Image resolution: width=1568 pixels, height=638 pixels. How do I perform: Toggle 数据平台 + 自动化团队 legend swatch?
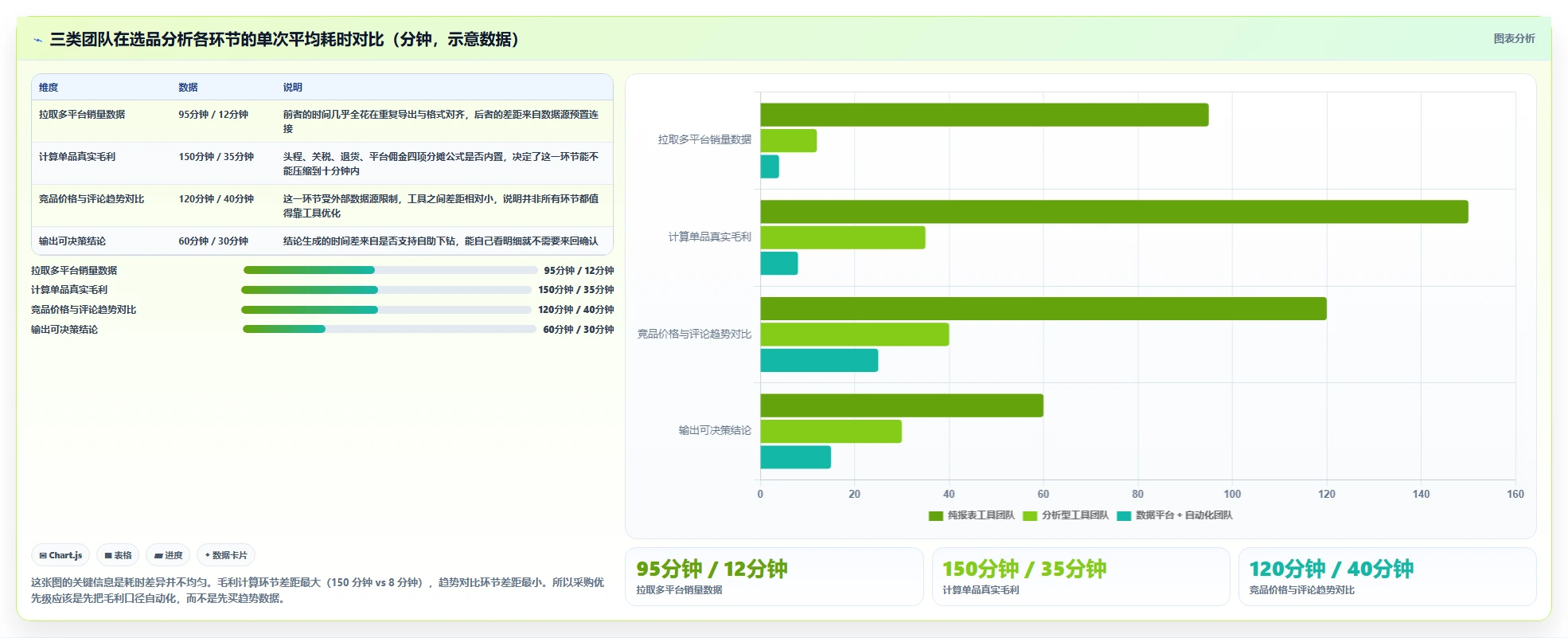(1124, 516)
